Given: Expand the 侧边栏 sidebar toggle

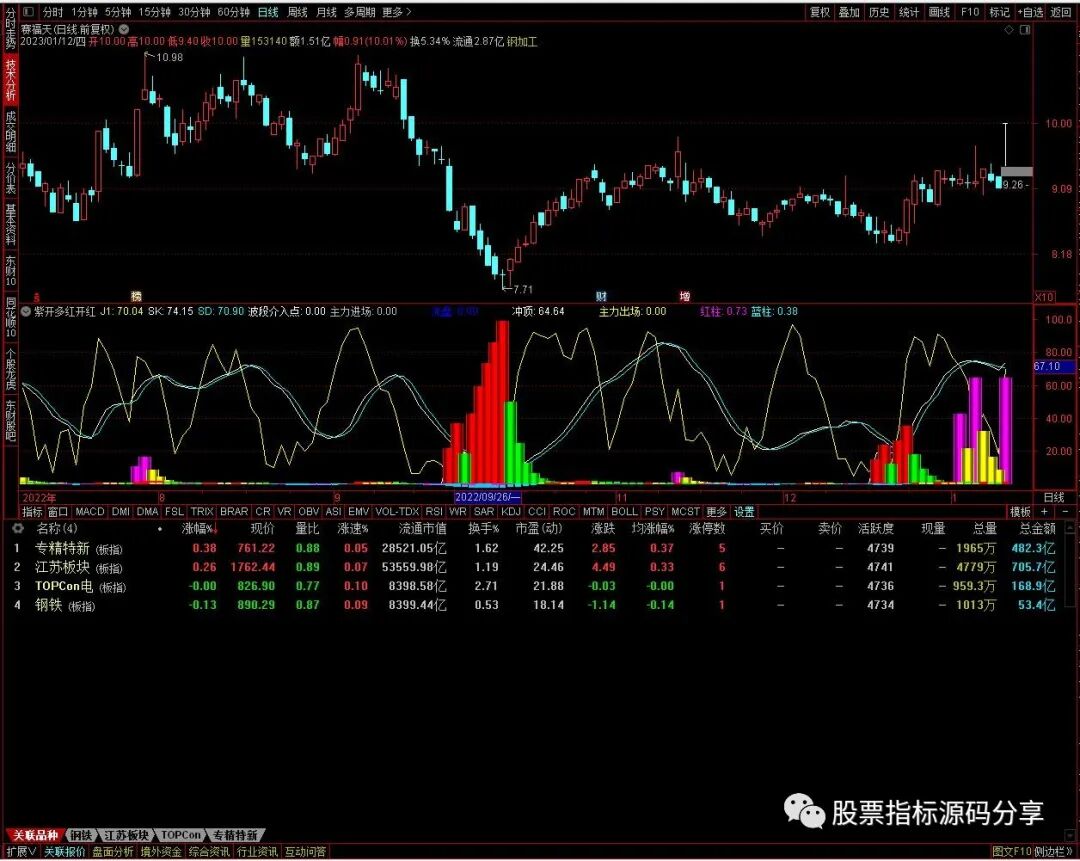Looking at the screenshot, I should 1053,852.
